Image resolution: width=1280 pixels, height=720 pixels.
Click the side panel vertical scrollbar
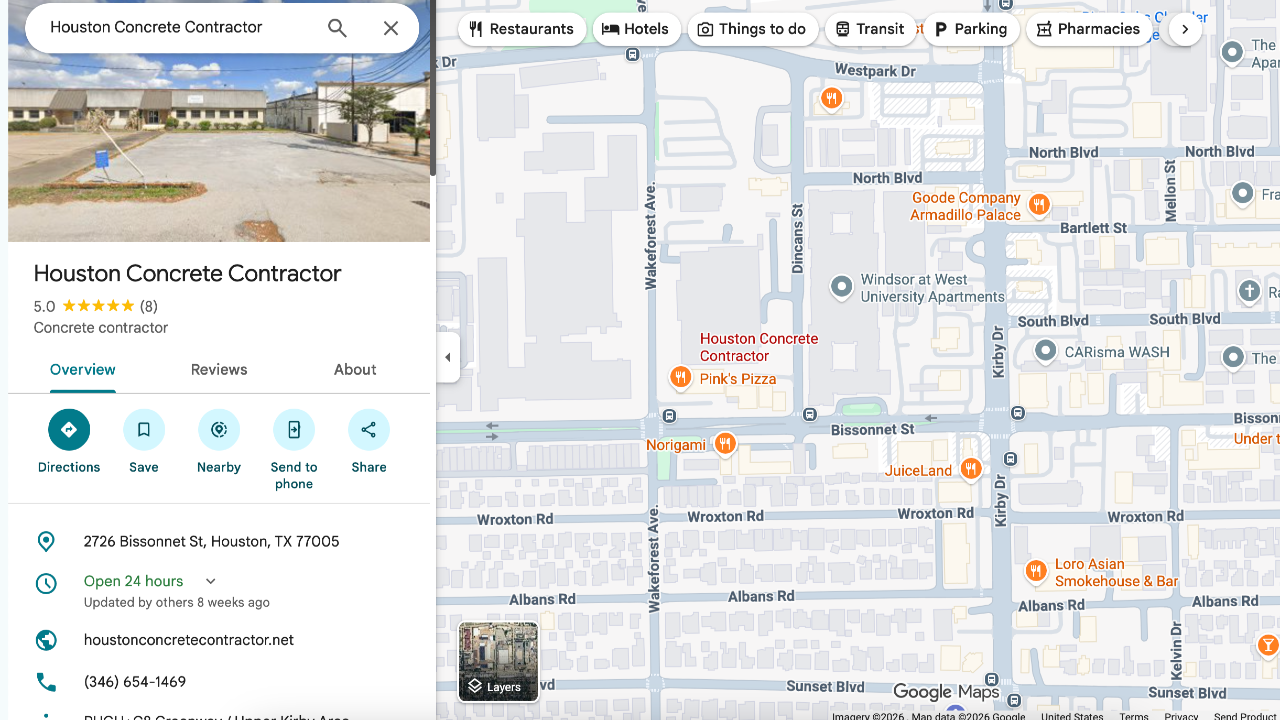[x=433, y=90]
